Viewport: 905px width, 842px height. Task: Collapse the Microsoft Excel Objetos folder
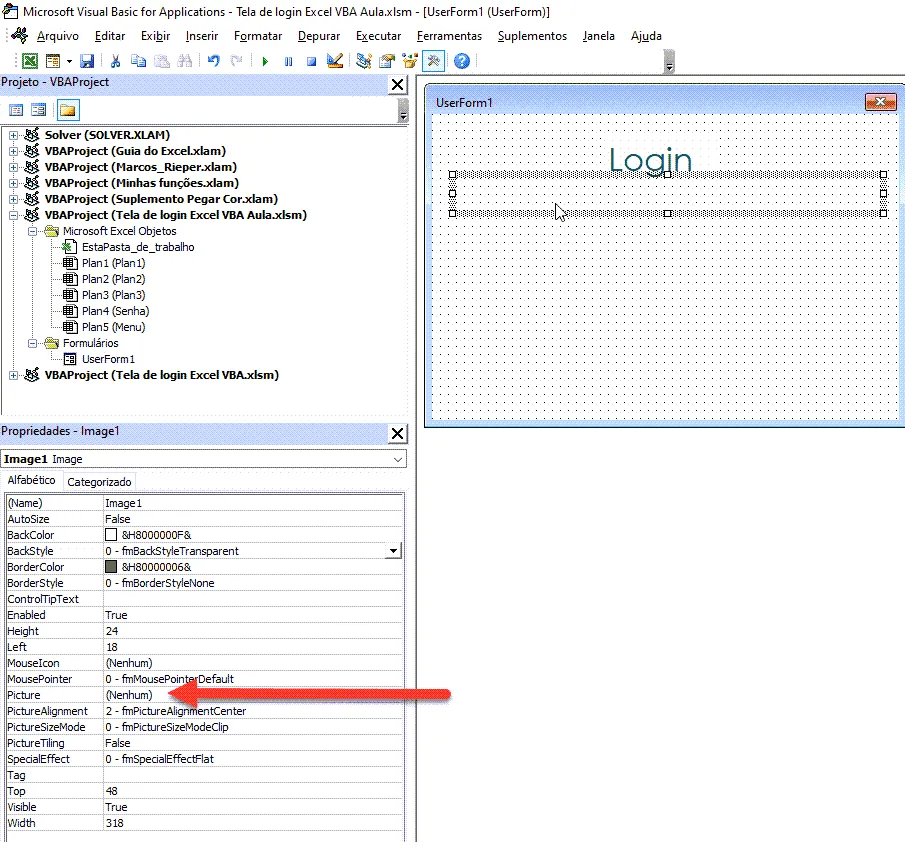(33, 231)
